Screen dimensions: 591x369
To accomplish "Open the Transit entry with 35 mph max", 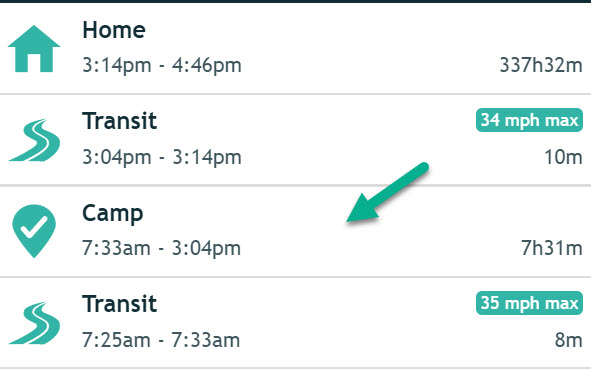I will pos(296,323).
